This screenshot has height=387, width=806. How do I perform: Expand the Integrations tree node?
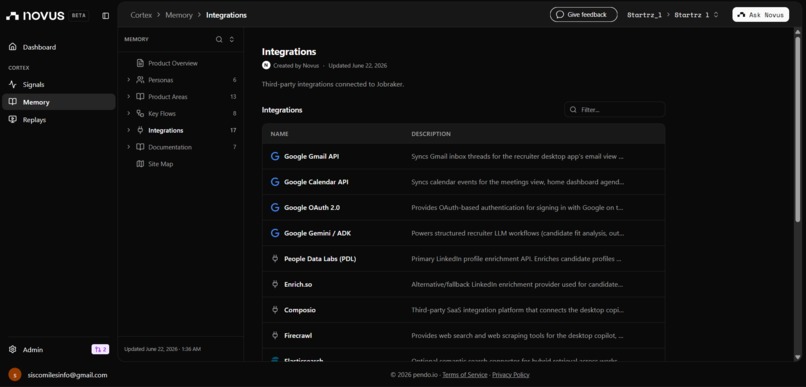pos(129,130)
